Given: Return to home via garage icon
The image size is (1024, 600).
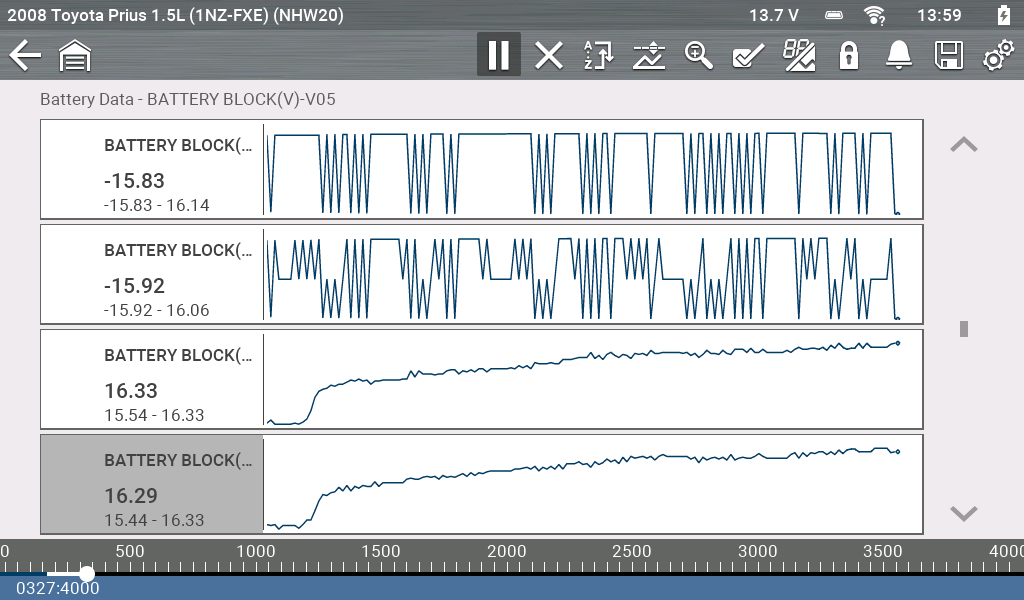Looking at the screenshot, I should pos(75,56).
